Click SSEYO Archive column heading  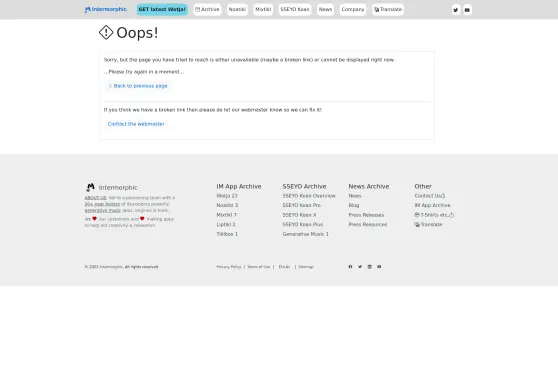[304, 186]
